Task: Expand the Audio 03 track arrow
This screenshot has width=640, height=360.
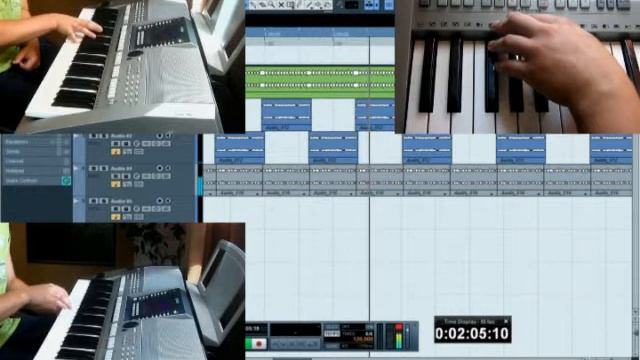Action: [76, 136]
